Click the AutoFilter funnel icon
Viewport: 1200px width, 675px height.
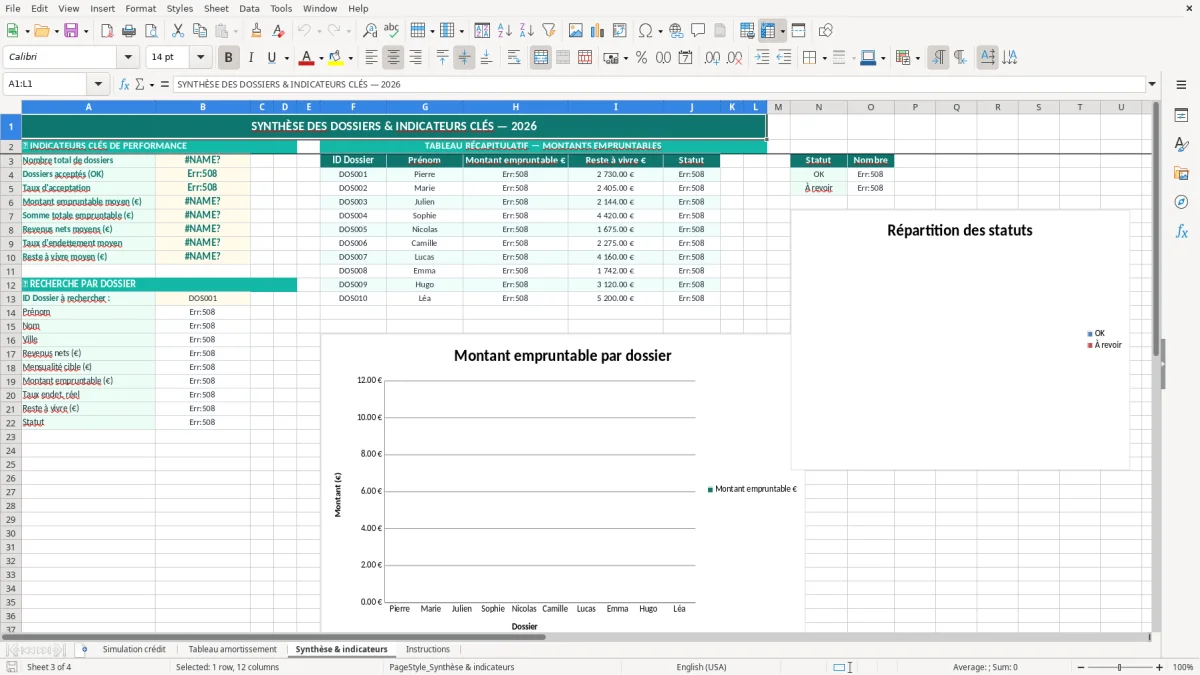coord(549,31)
